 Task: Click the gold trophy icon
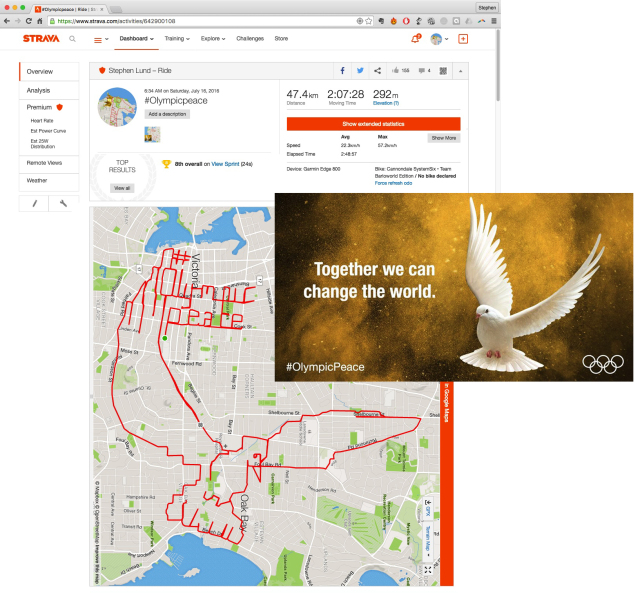click(166, 164)
